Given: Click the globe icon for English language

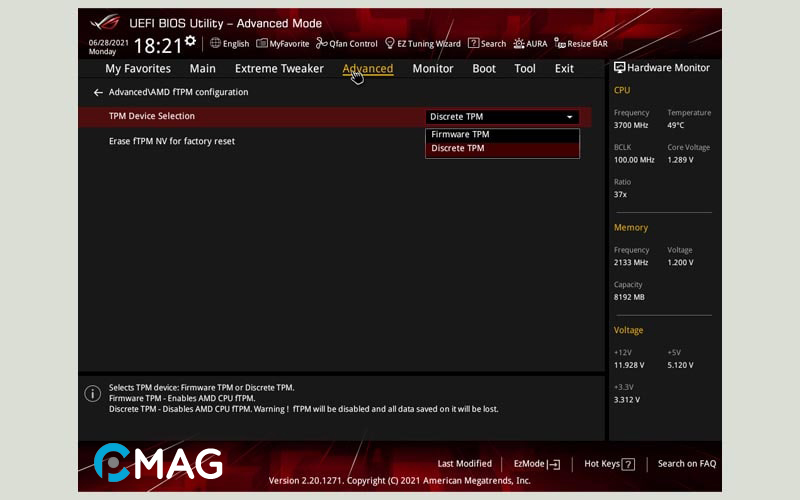Looking at the screenshot, I should [x=215, y=43].
